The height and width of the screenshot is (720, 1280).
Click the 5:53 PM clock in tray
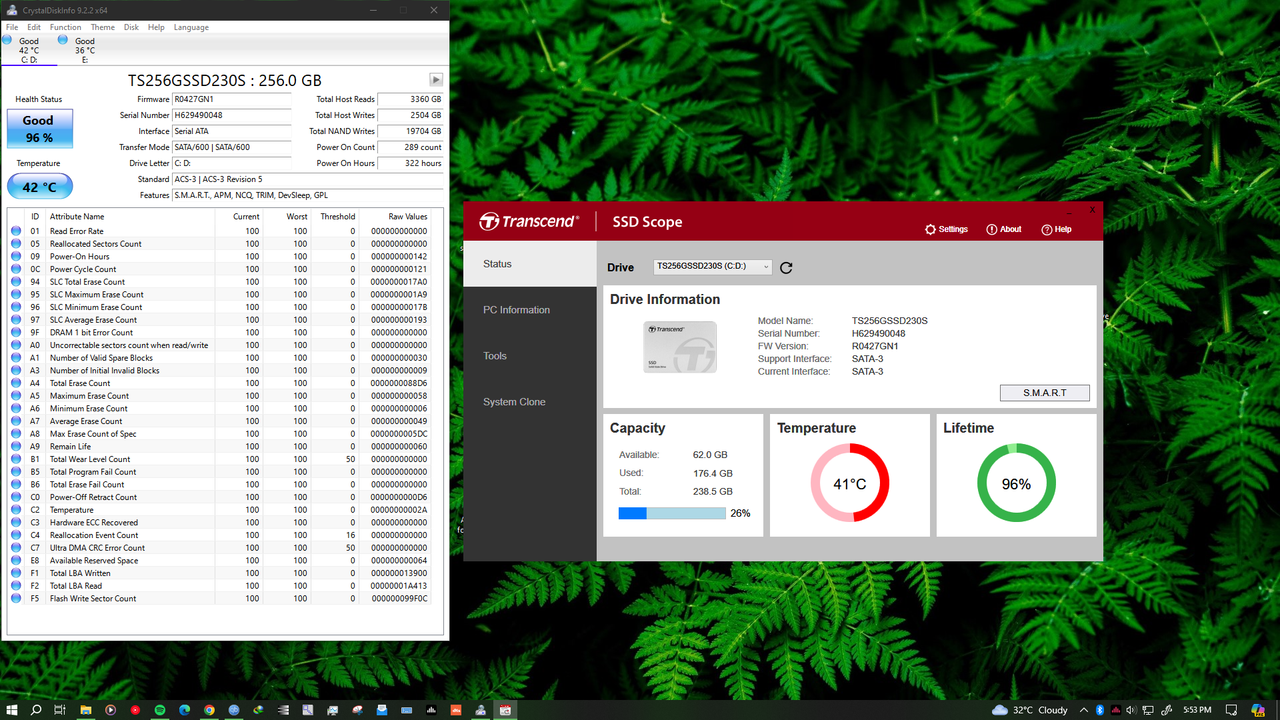click(x=1197, y=710)
